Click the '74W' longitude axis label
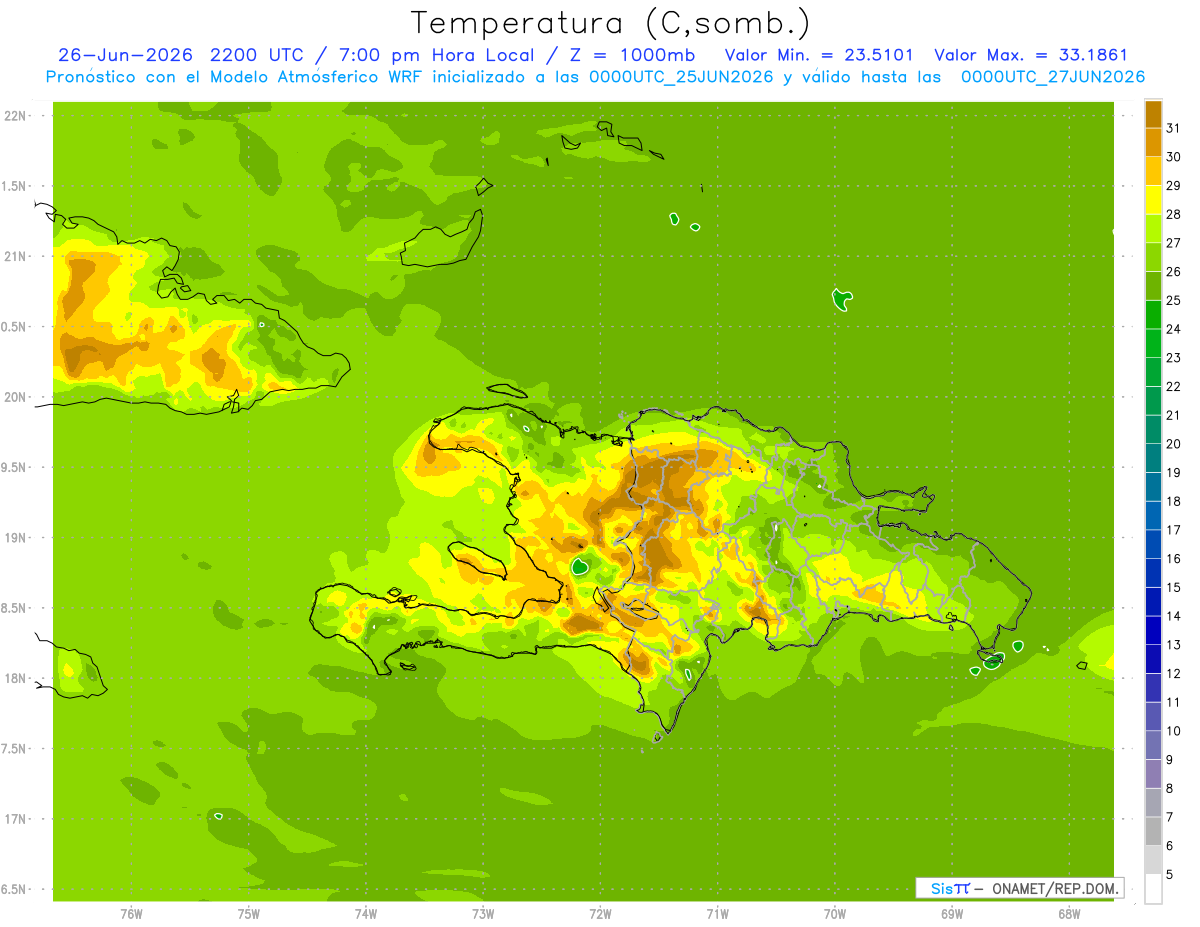This screenshot has width=1200, height=927. [x=365, y=914]
